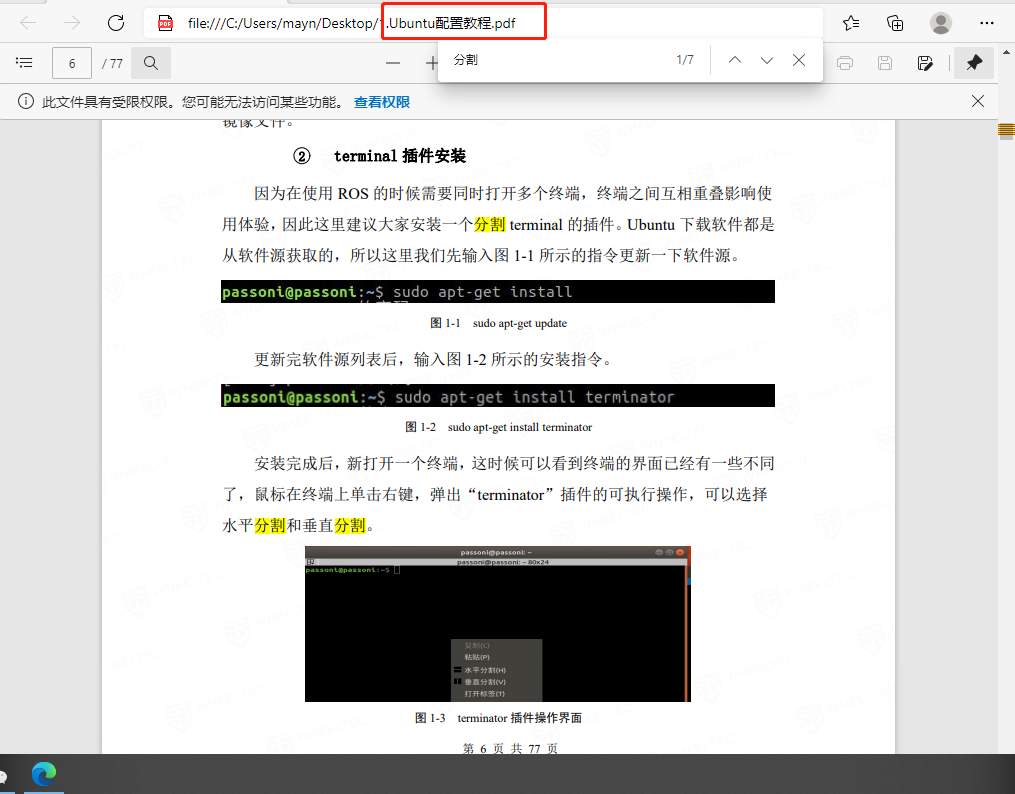Click the scrollbar up arrow
The image size is (1015, 794).
1007,52
